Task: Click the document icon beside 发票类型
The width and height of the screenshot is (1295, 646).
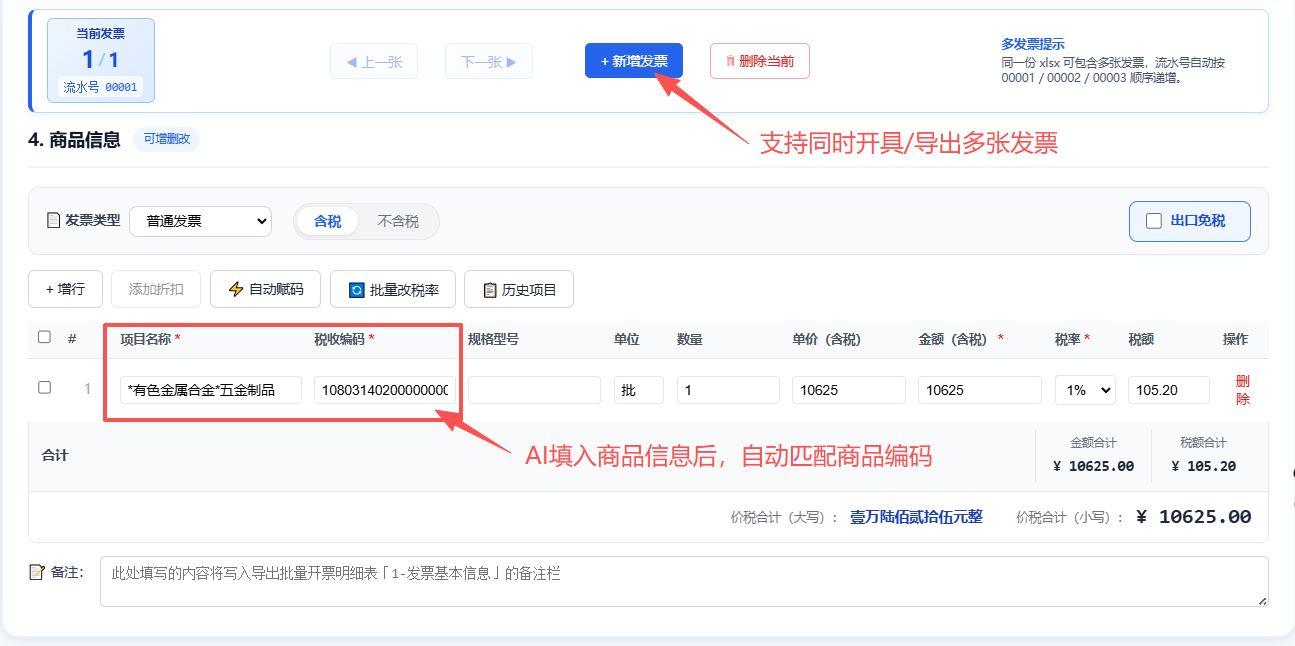Action: tap(54, 220)
